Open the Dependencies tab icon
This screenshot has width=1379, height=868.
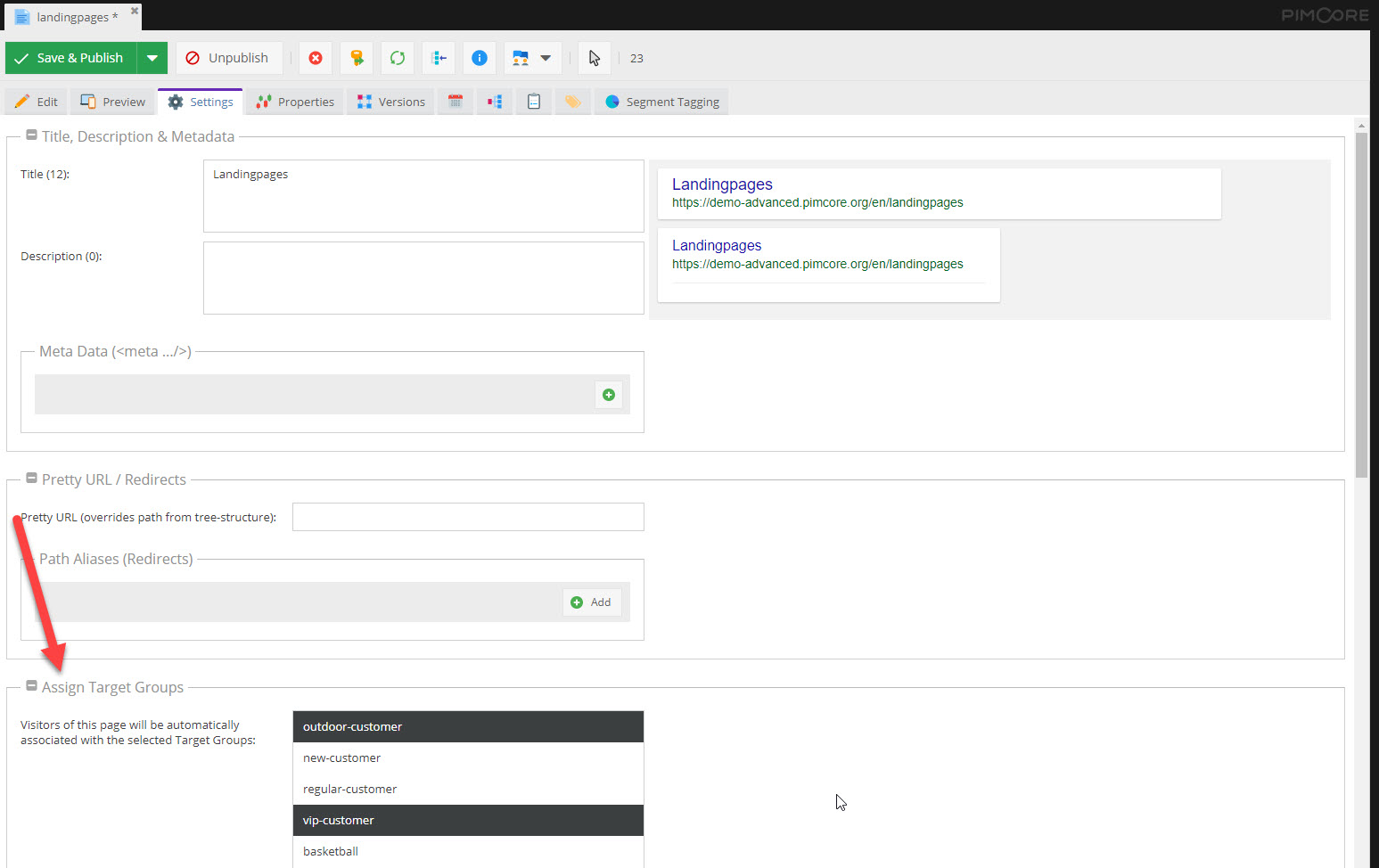click(x=495, y=102)
